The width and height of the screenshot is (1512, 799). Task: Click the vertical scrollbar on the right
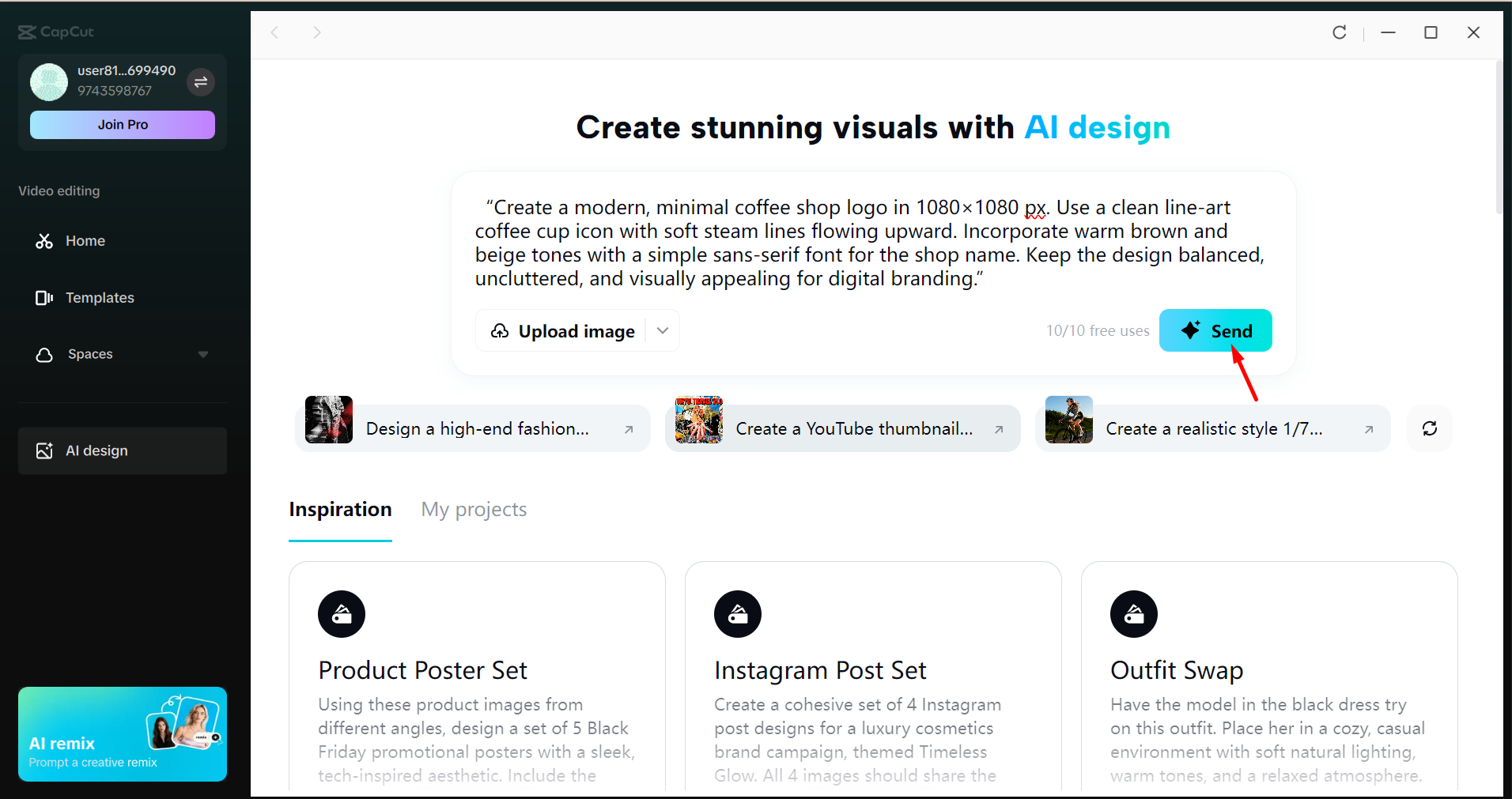(x=1499, y=136)
